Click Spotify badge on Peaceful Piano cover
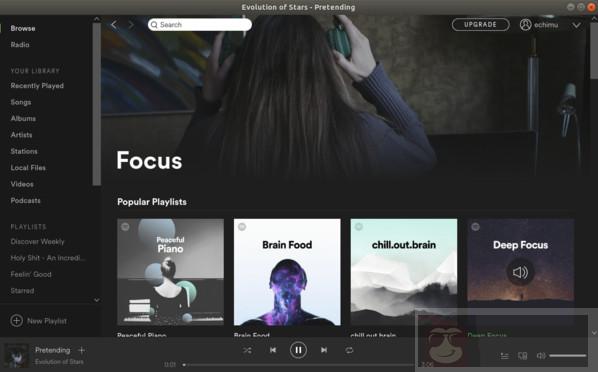 (125, 227)
